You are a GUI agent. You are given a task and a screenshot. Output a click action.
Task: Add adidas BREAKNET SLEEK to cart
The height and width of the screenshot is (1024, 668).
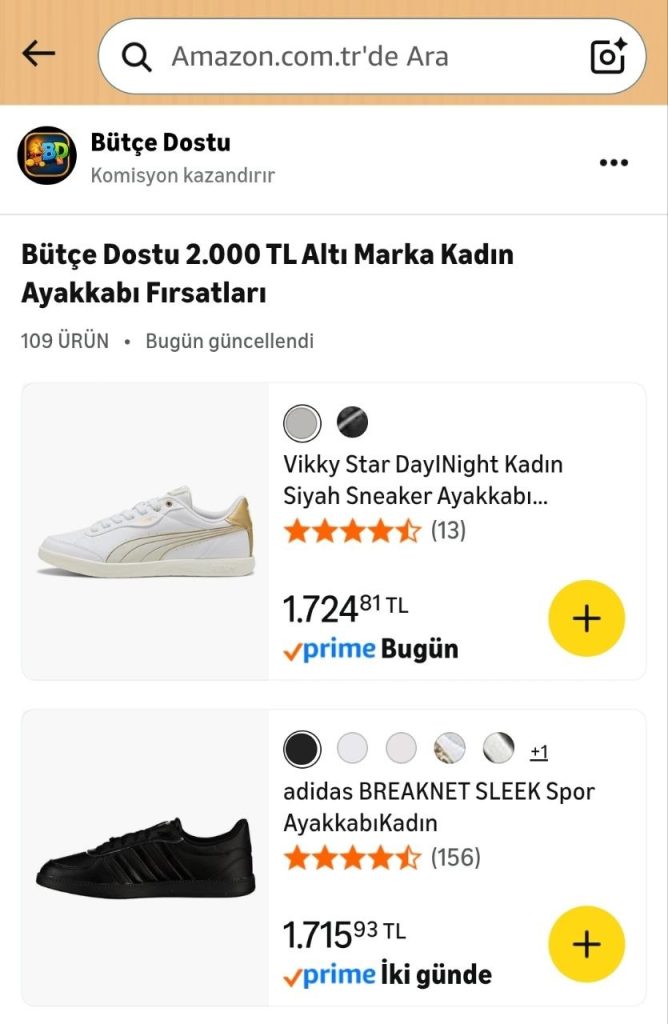pyautogui.click(x=586, y=945)
